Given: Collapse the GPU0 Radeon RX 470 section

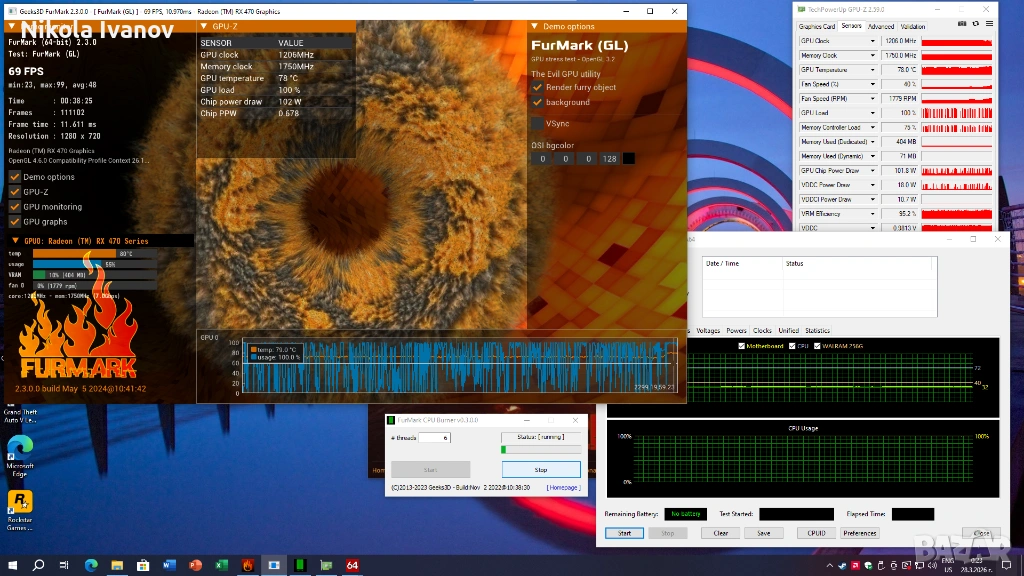Looking at the screenshot, I should coord(15,241).
